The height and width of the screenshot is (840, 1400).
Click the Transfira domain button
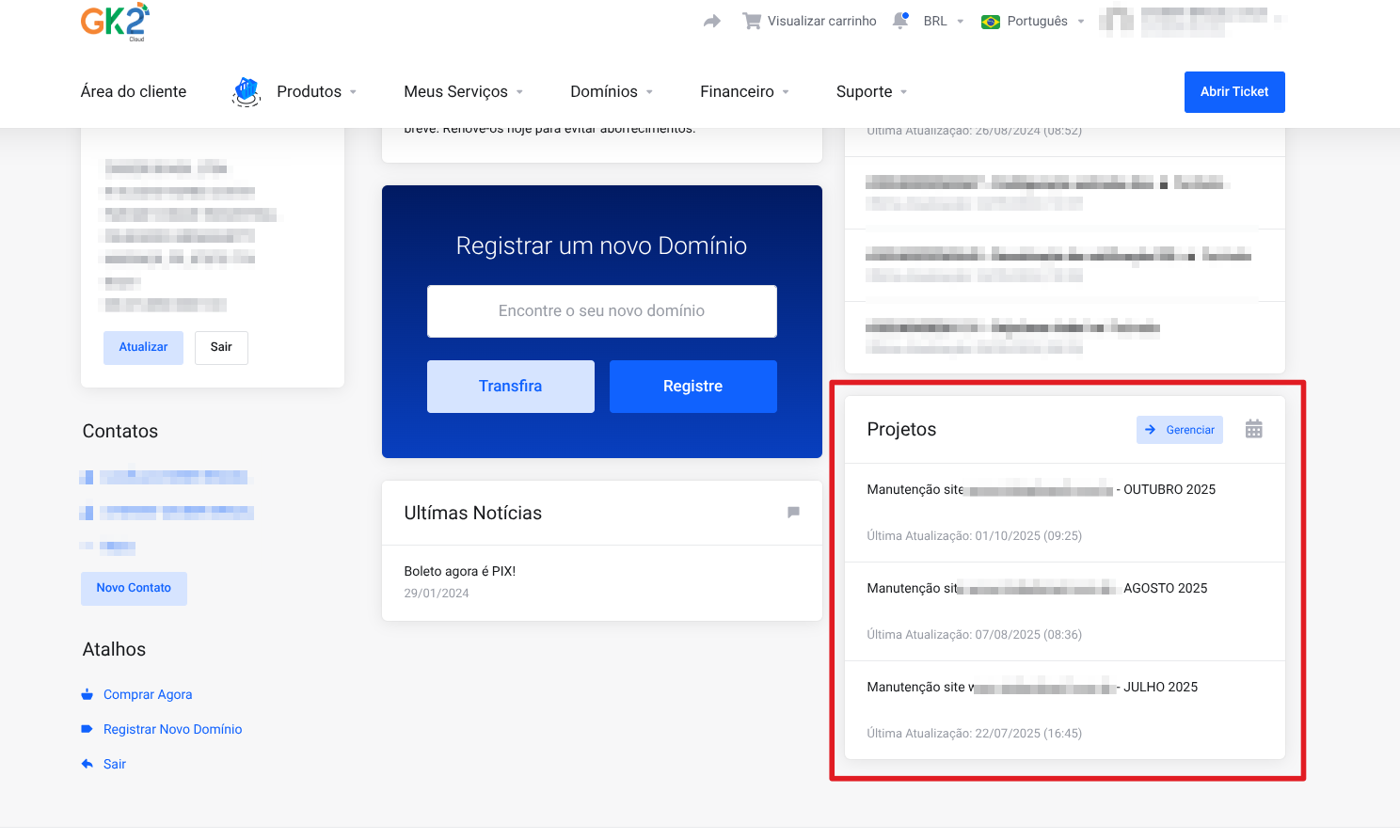pos(510,387)
